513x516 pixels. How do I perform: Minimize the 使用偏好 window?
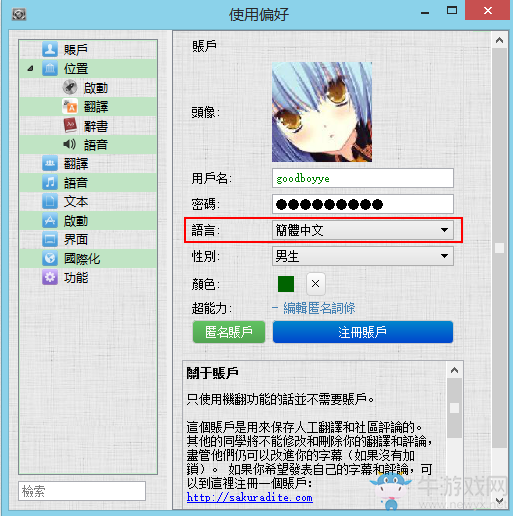click(425, 12)
